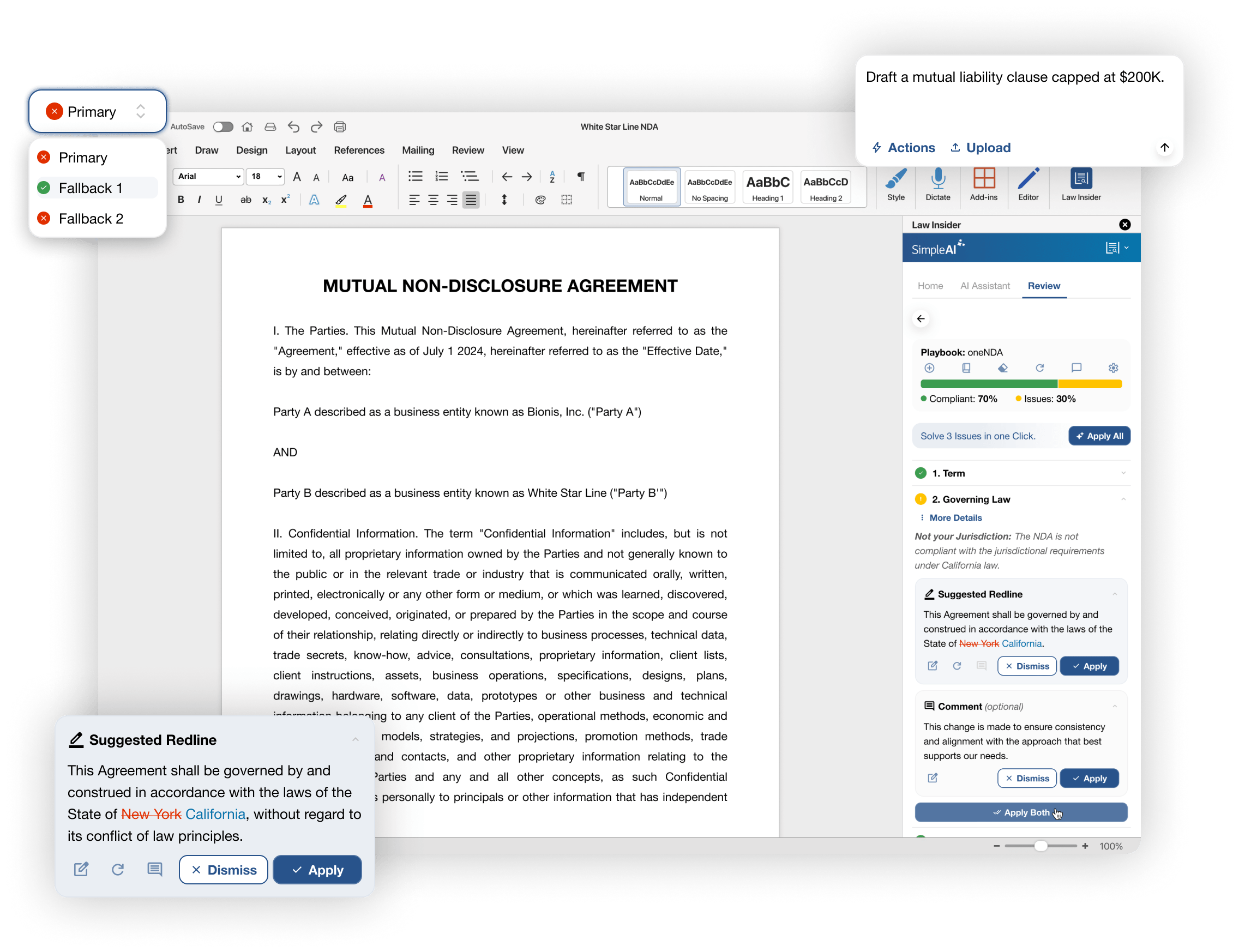Click the zoom slider handle
The height and width of the screenshot is (952, 1239).
tap(1040, 846)
